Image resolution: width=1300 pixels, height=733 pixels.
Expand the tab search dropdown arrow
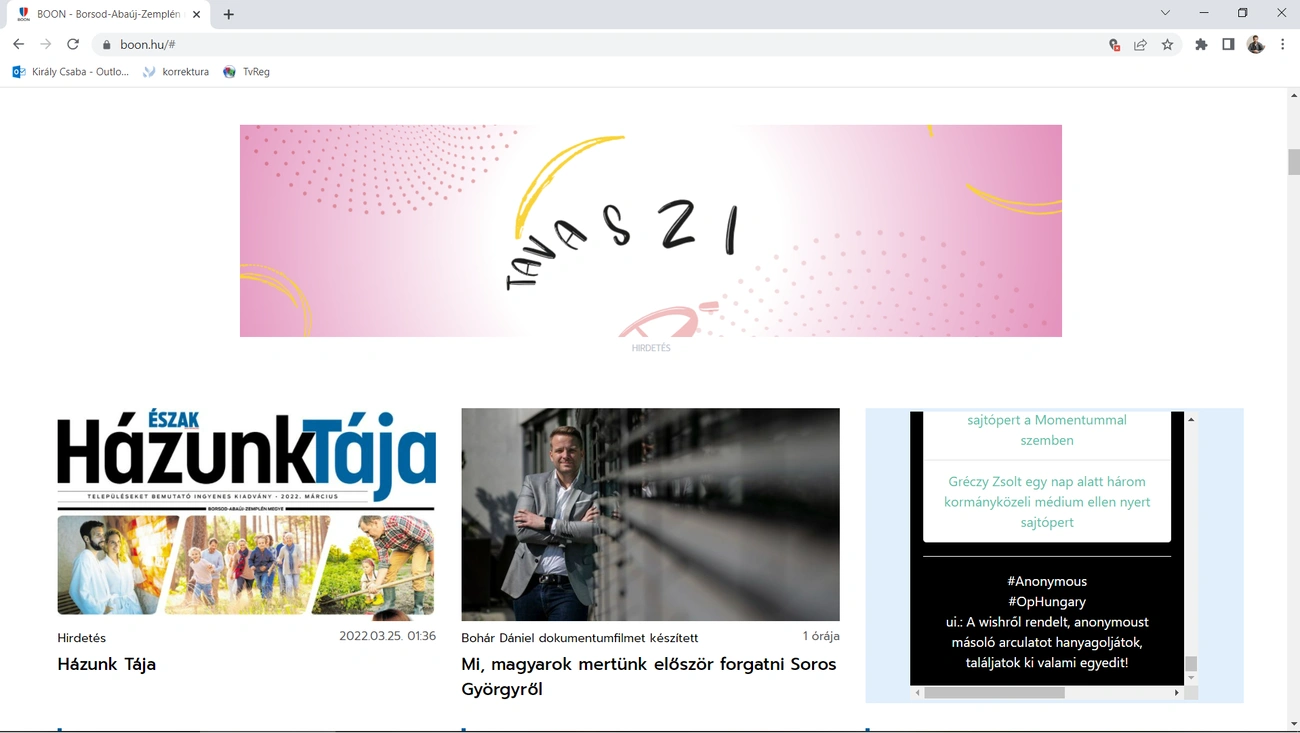click(1165, 13)
